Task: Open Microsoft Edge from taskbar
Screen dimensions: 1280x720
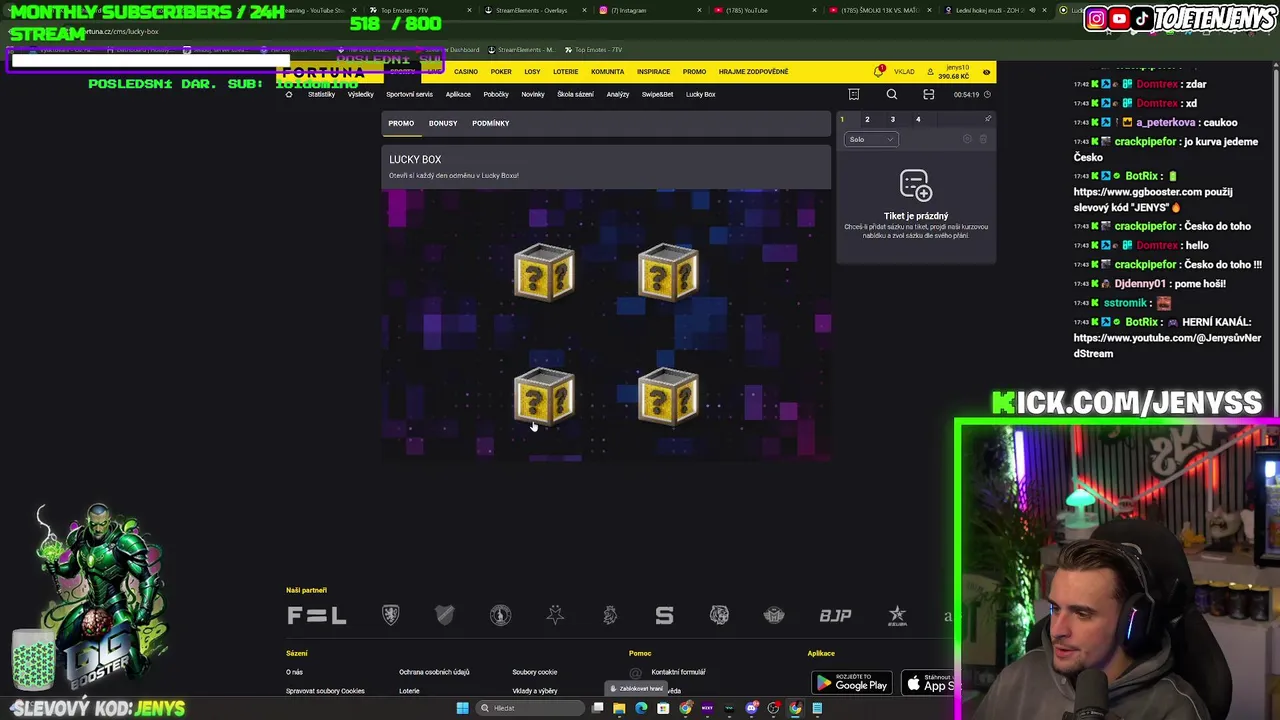Action: point(641,708)
